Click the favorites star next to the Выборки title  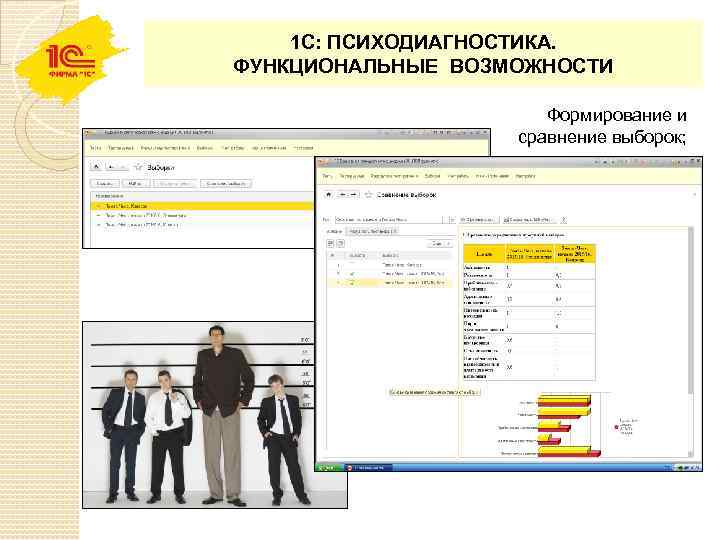138,167
